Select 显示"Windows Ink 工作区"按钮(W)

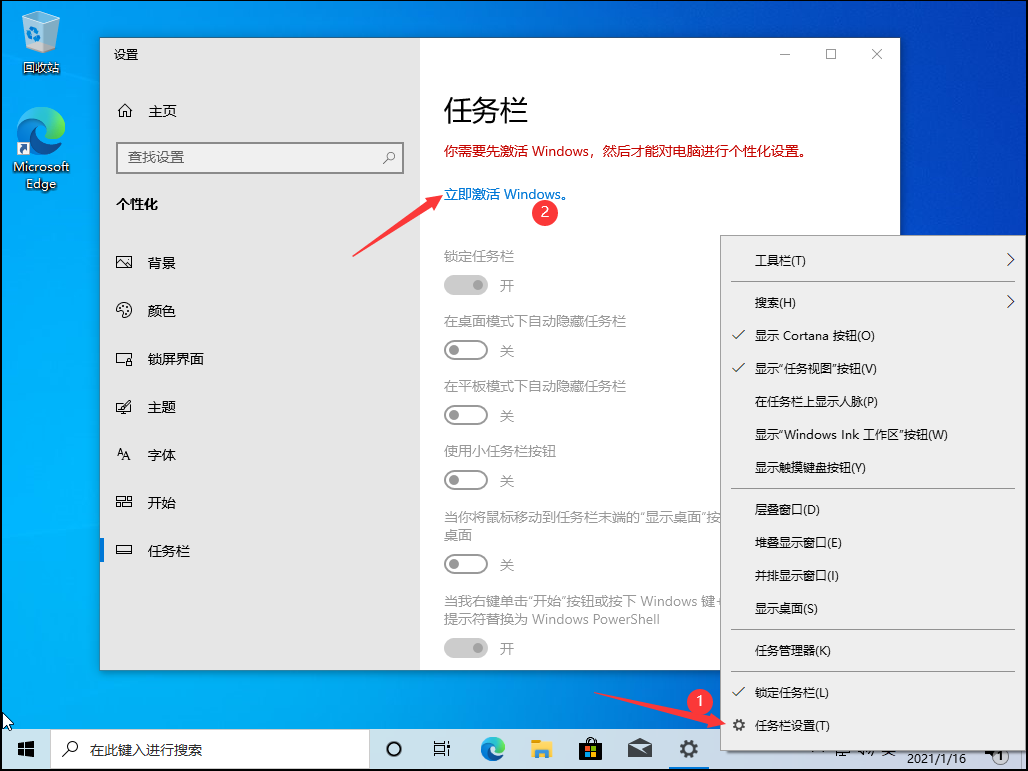click(873, 435)
